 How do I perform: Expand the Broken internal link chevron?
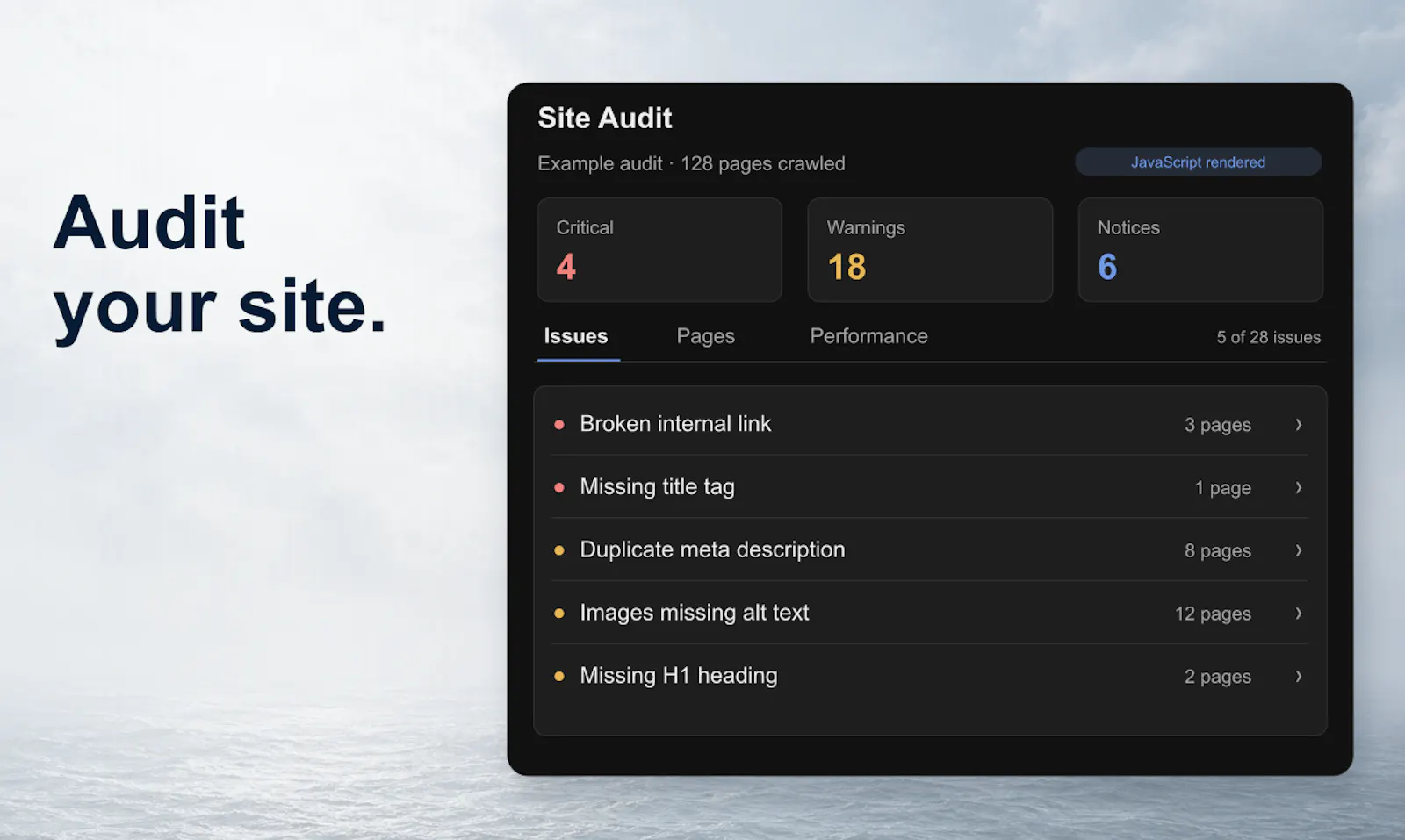coord(1298,425)
